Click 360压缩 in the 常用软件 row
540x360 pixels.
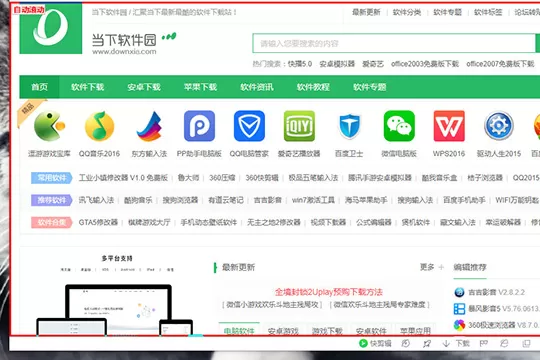[x=222, y=178]
